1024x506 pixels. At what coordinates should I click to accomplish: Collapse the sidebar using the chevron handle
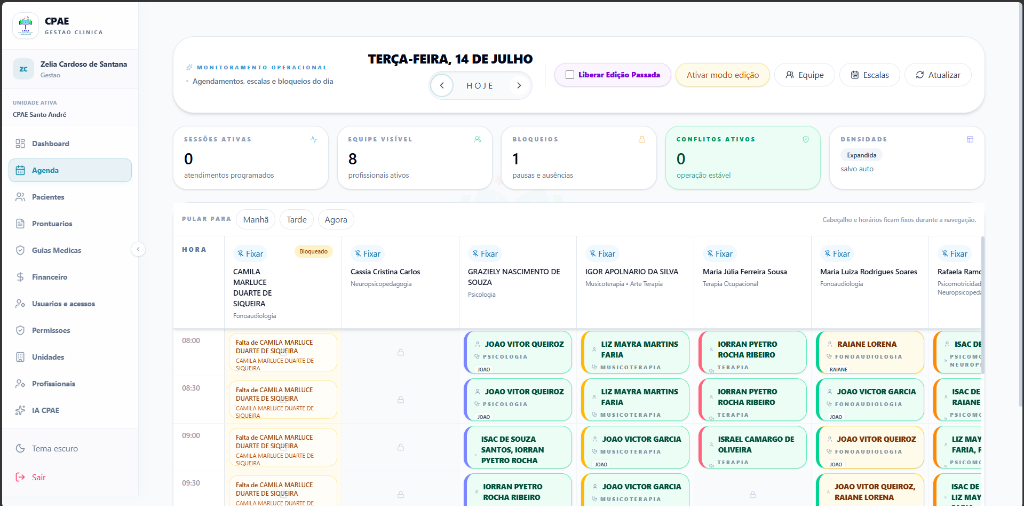pyautogui.click(x=138, y=249)
